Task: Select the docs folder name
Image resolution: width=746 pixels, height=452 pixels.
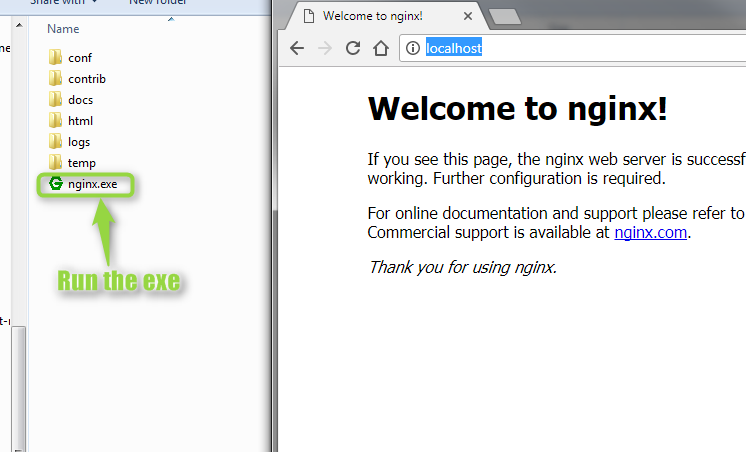Action: (80, 100)
